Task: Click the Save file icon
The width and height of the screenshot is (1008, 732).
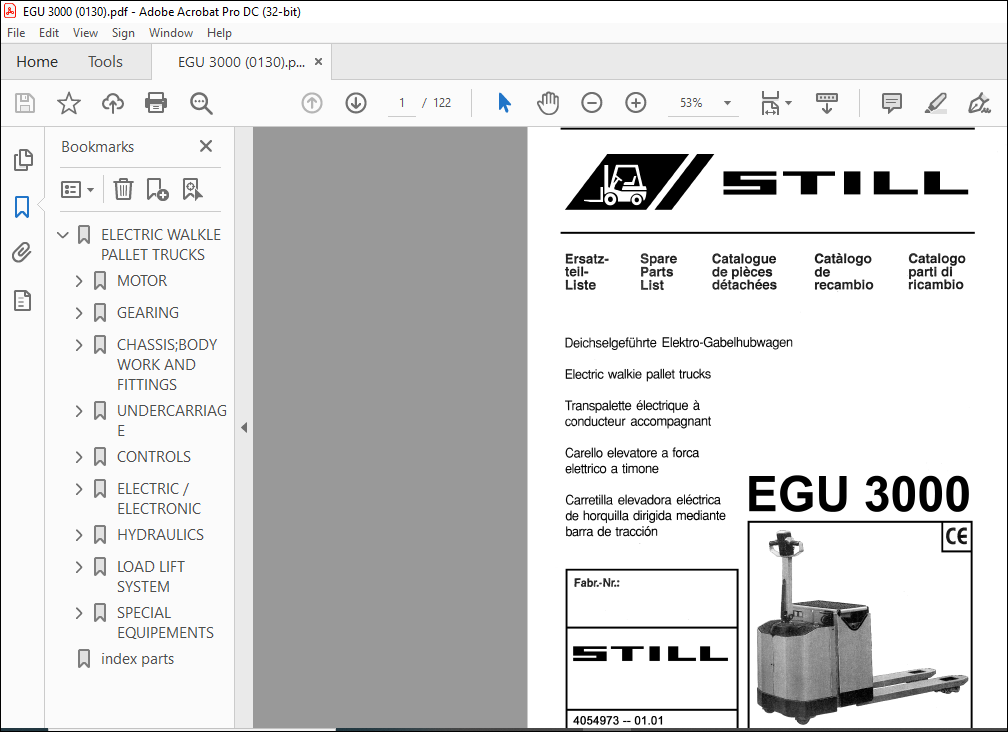Action: tap(25, 103)
